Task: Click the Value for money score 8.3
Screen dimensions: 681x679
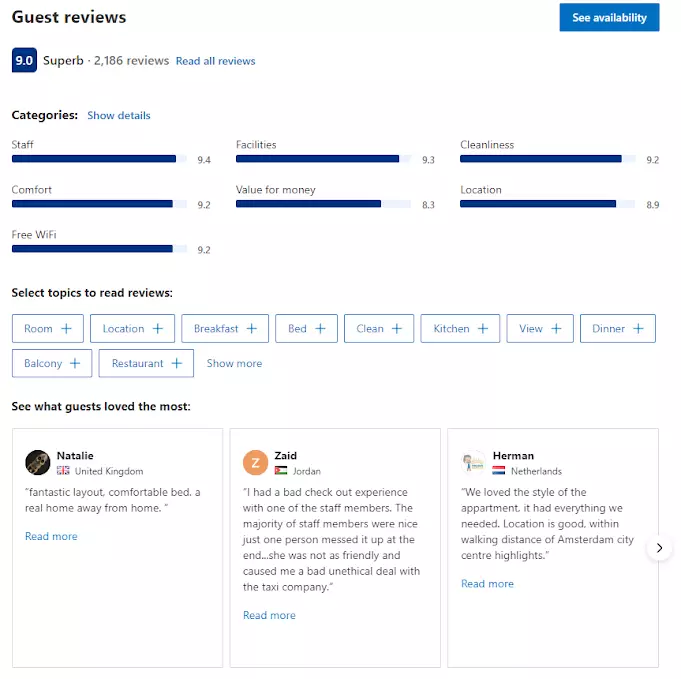Action: click(428, 205)
